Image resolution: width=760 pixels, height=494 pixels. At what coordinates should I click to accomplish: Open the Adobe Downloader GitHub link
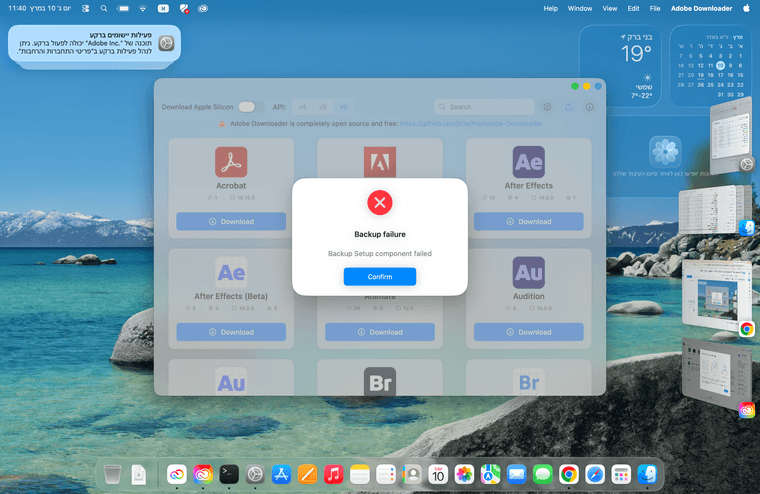470,124
